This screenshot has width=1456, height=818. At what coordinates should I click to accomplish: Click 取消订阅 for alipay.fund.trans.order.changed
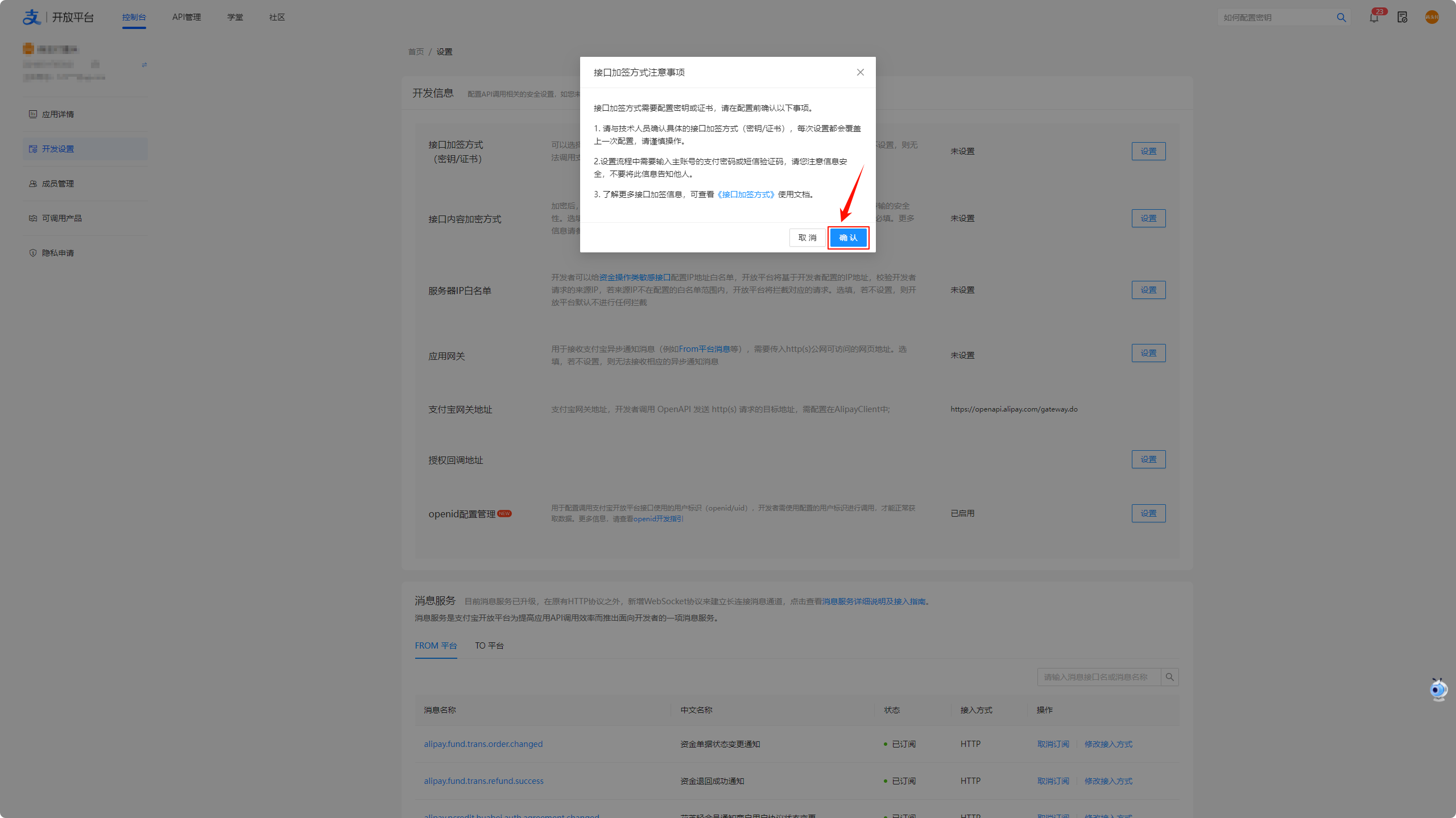point(1053,744)
